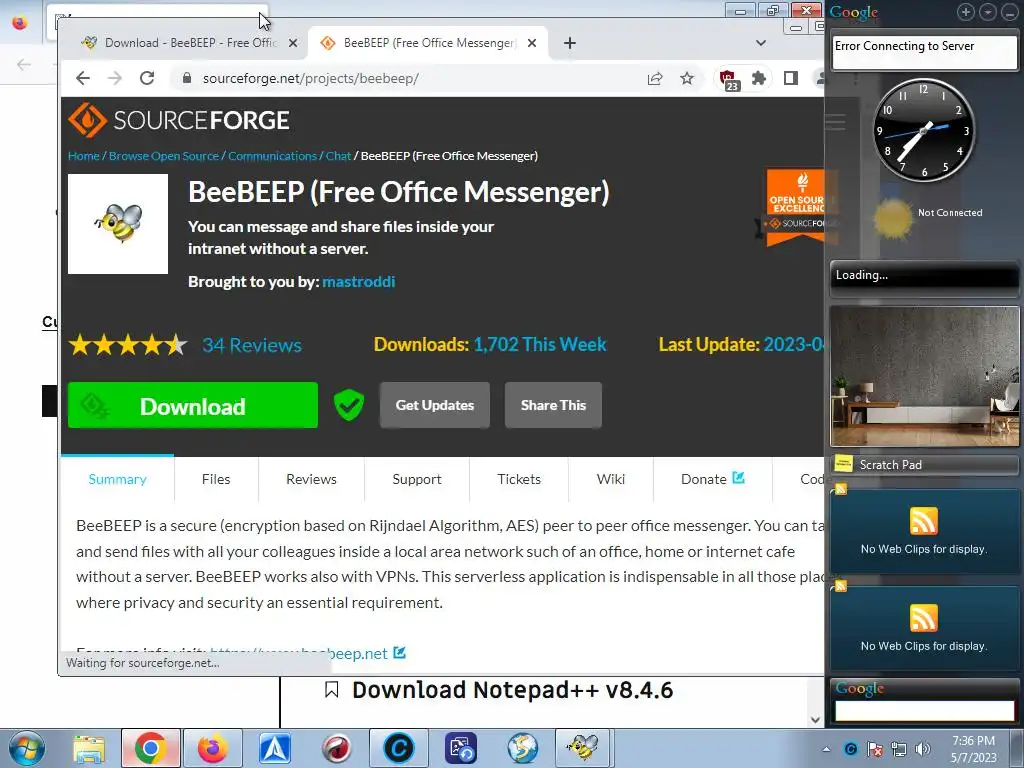Image resolution: width=1024 pixels, height=768 pixels.
Task: Go to the Home breadcrumb link
Action: 84,156
